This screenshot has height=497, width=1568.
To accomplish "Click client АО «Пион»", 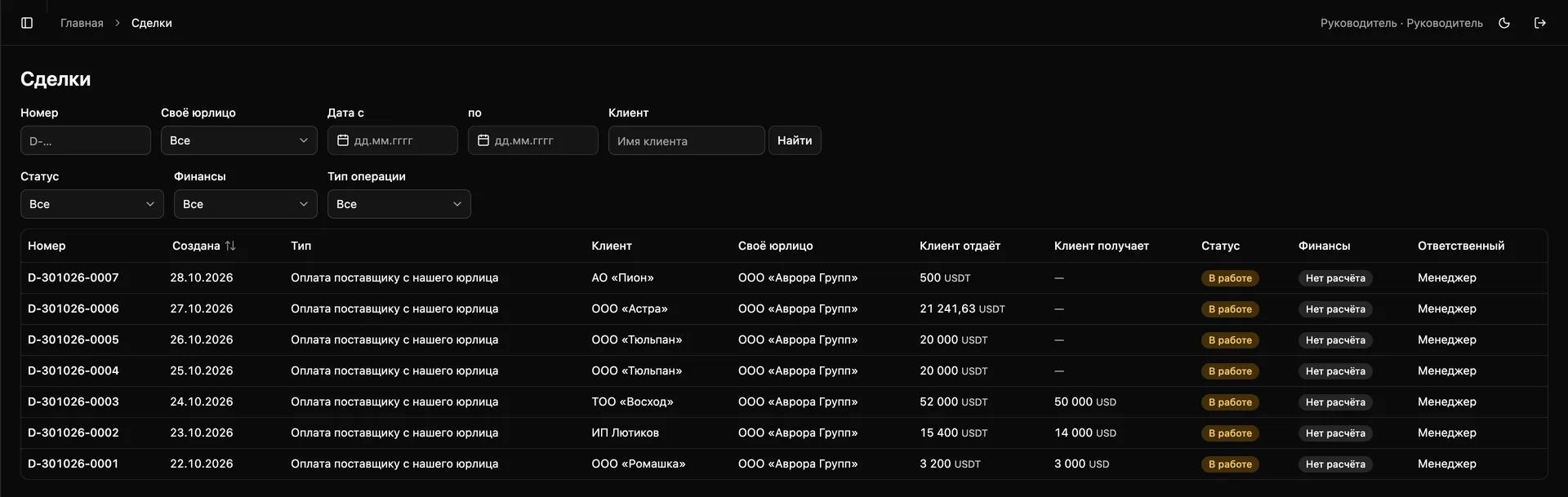I will [x=623, y=277].
